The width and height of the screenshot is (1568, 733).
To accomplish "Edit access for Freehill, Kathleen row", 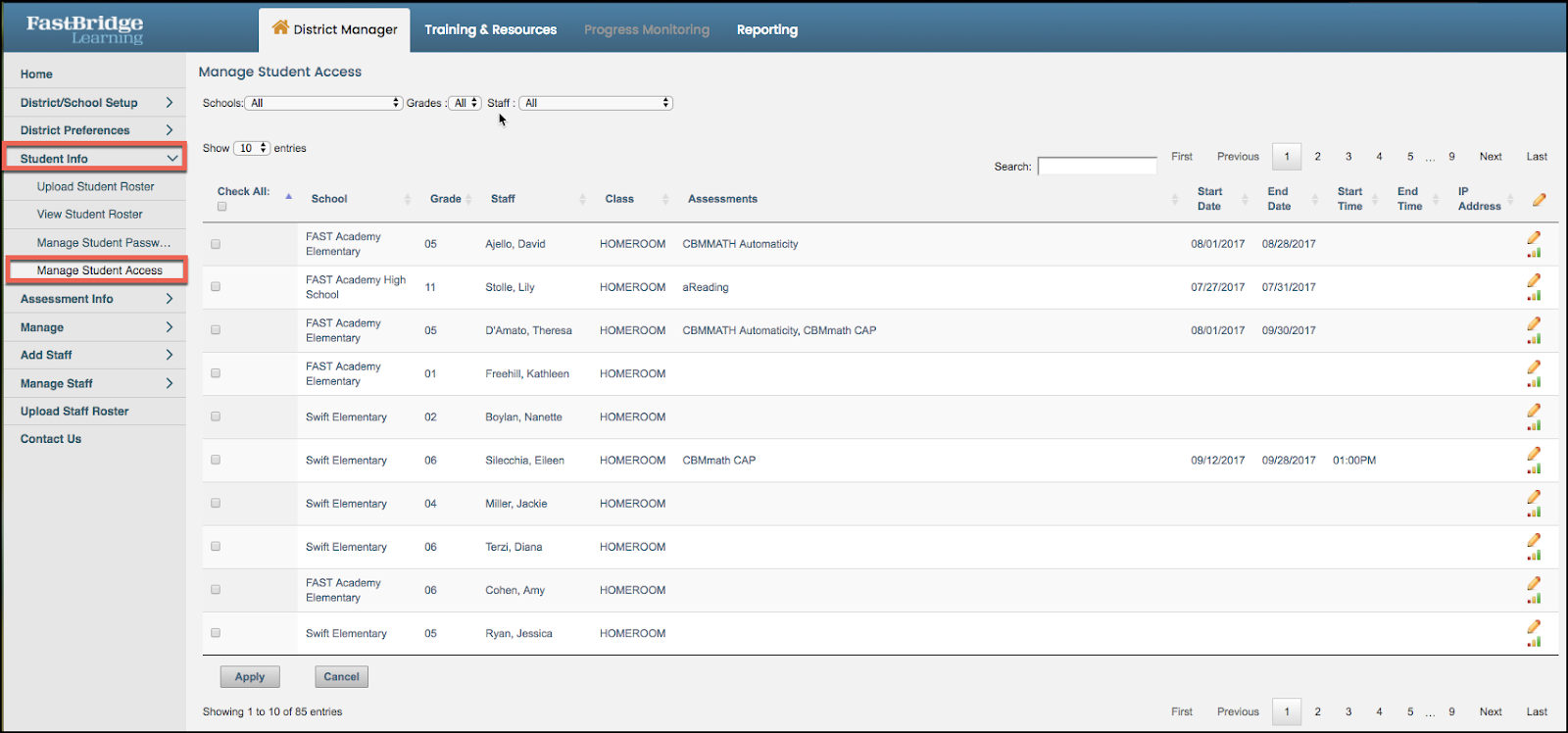I will tap(1534, 366).
